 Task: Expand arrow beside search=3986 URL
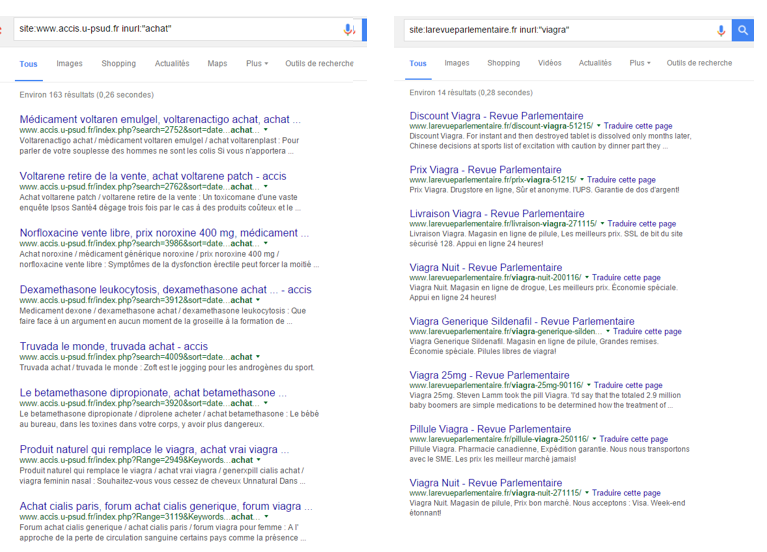pyautogui.click(x=266, y=244)
